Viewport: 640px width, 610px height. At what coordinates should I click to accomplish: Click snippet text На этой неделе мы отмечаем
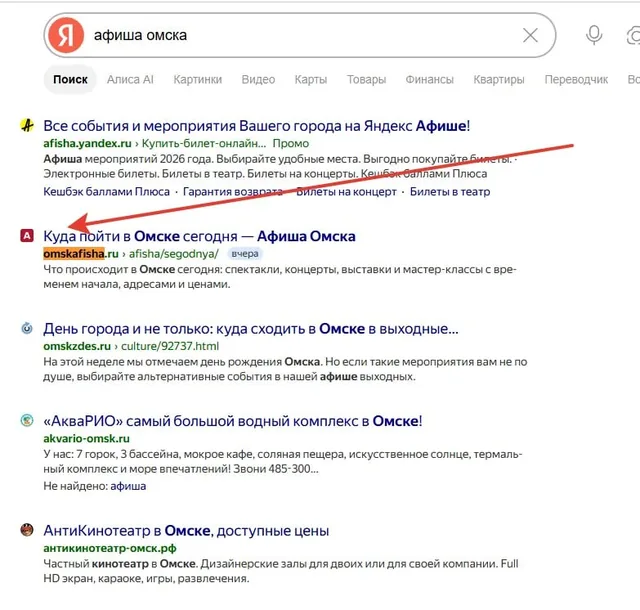(285, 369)
